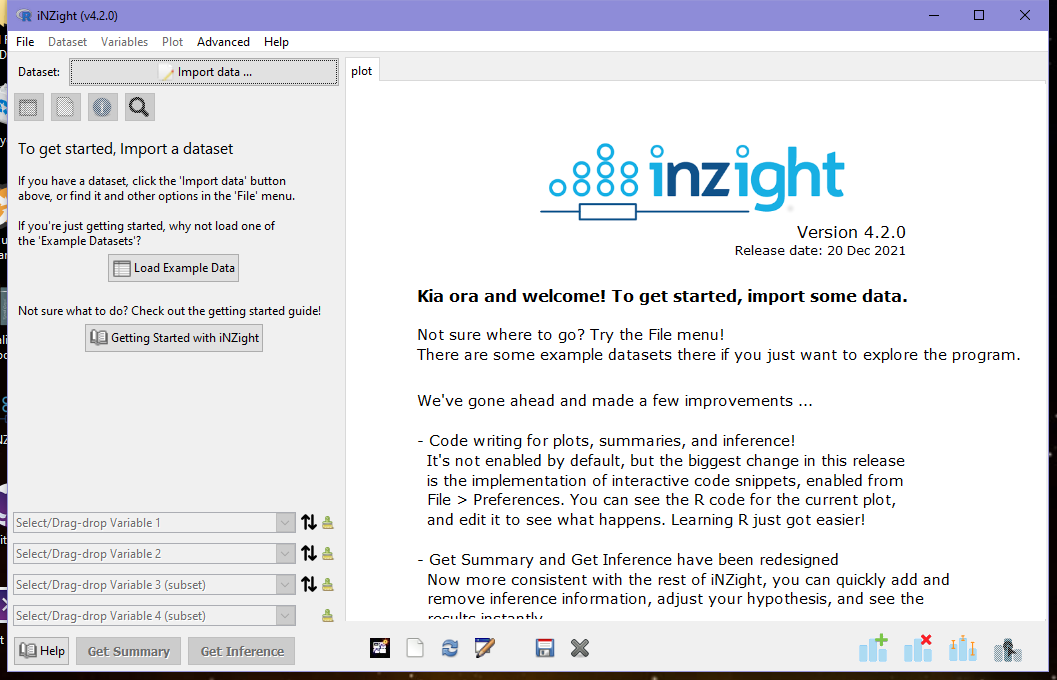Save the current plot using floppy disk icon
Viewport: 1057px width, 680px height.
(x=544, y=647)
